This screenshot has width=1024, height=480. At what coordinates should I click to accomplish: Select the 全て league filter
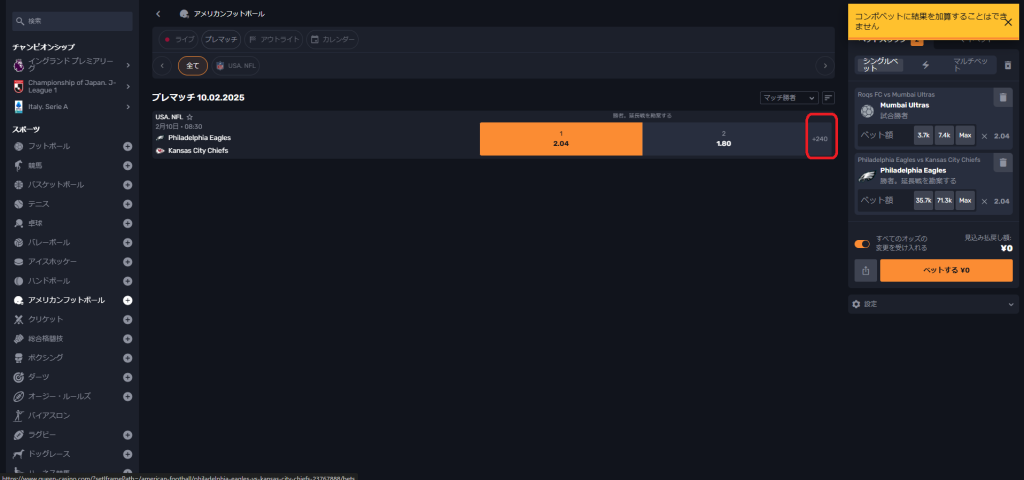(x=193, y=65)
